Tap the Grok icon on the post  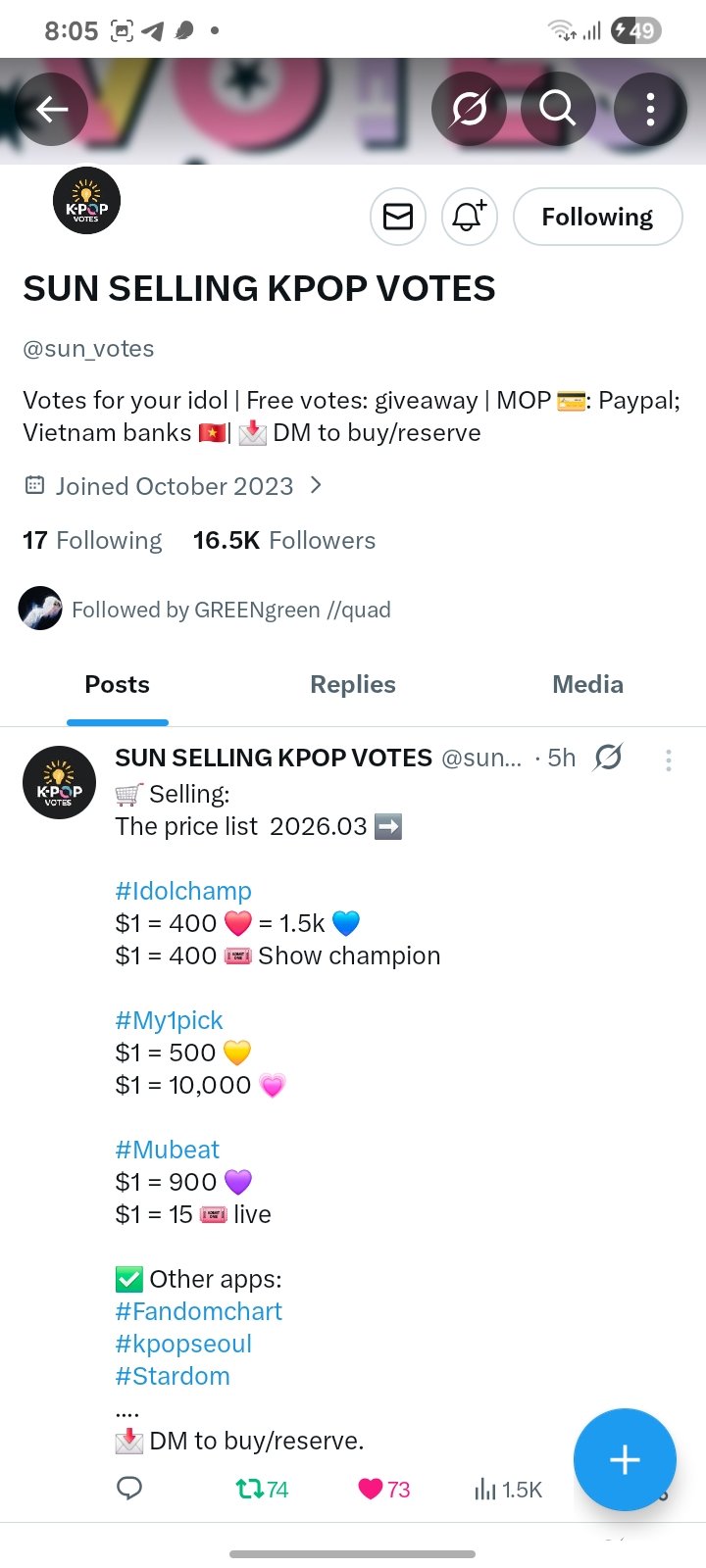[x=608, y=758]
